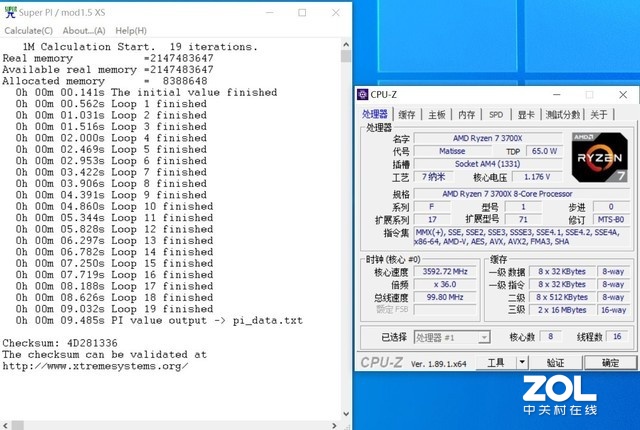This screenshot has height=430, width=640.
Task: Click the 65.0 W TDP field
Action: pyautogui.click(x=544, y=151)
